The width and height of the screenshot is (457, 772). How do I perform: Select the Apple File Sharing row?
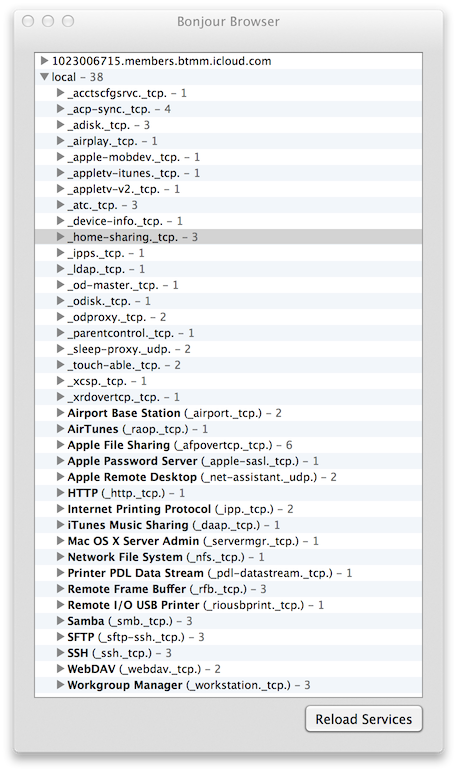tap(228, 445)
